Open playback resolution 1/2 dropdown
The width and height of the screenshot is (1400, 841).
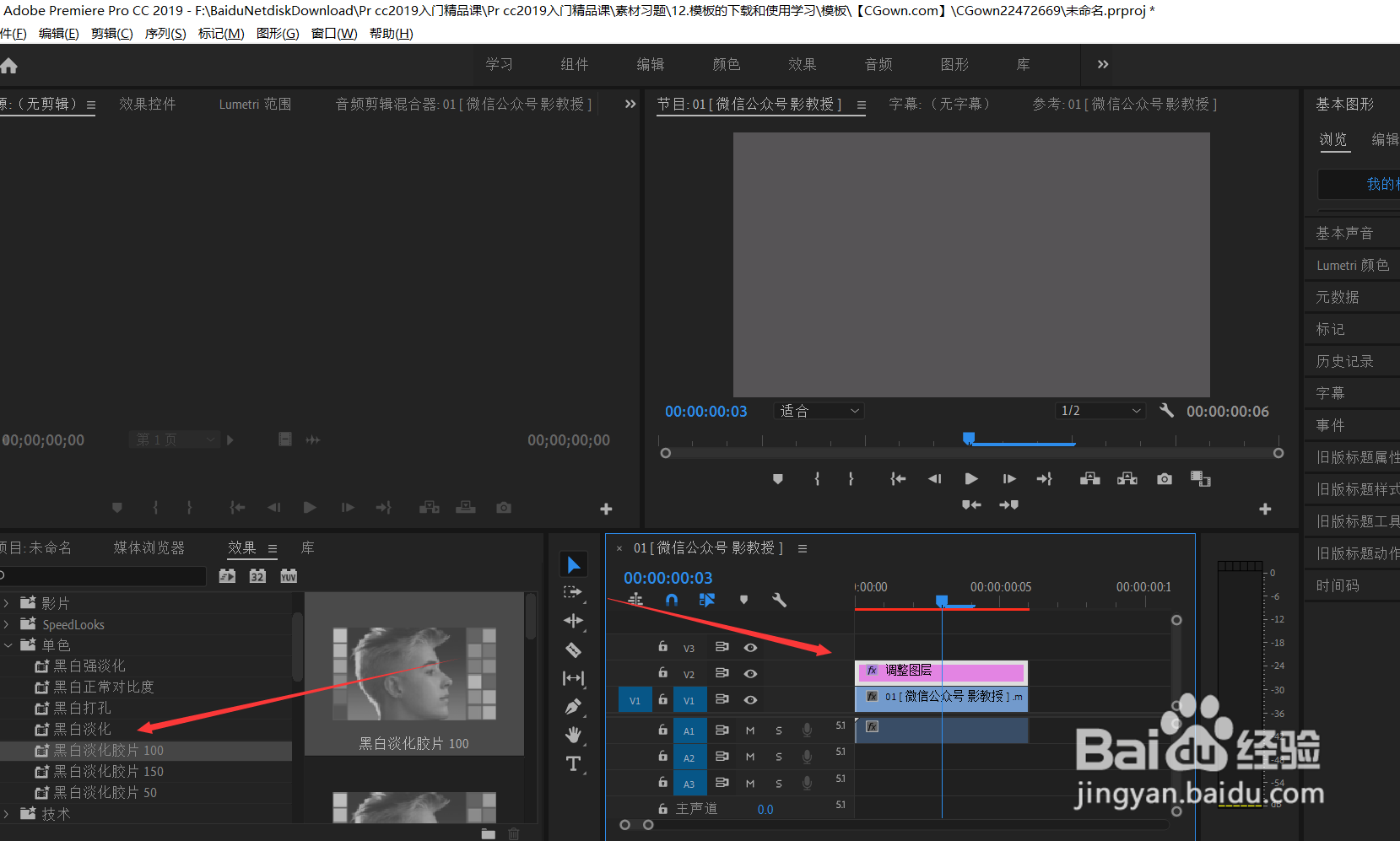pyautogui.click(x=1100, y=411)
